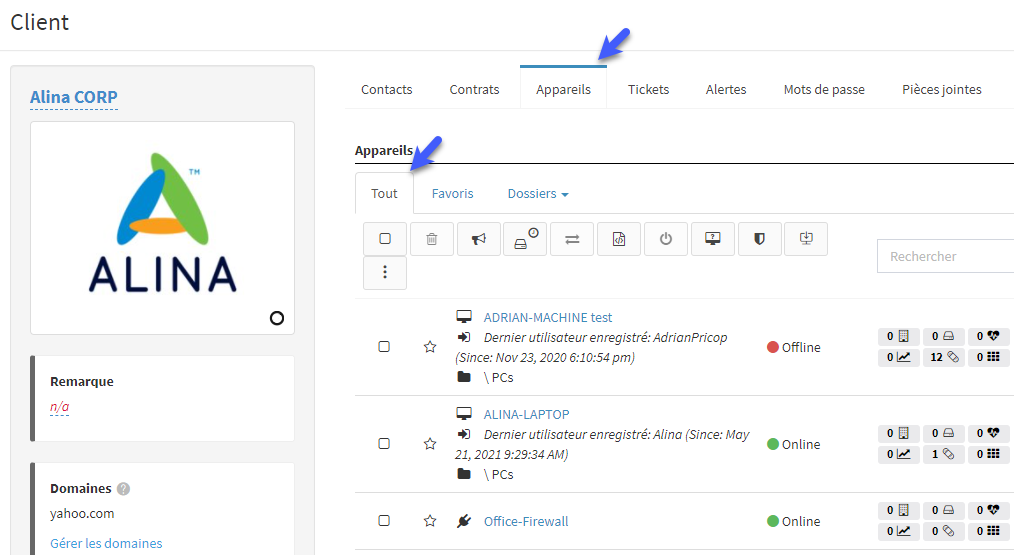The image size is (1014, 555).
Task: Select the Tout sub-tab
Action: [x=384, y=193]
